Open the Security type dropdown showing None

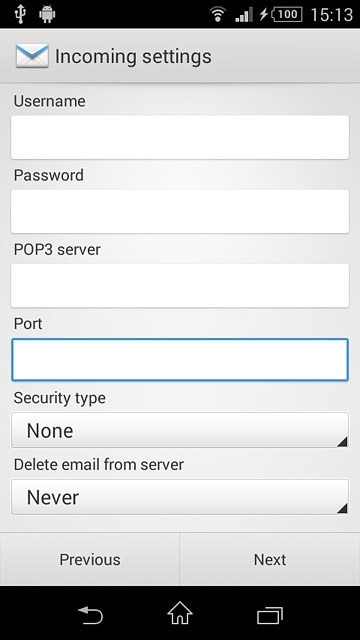coord(180,430)
